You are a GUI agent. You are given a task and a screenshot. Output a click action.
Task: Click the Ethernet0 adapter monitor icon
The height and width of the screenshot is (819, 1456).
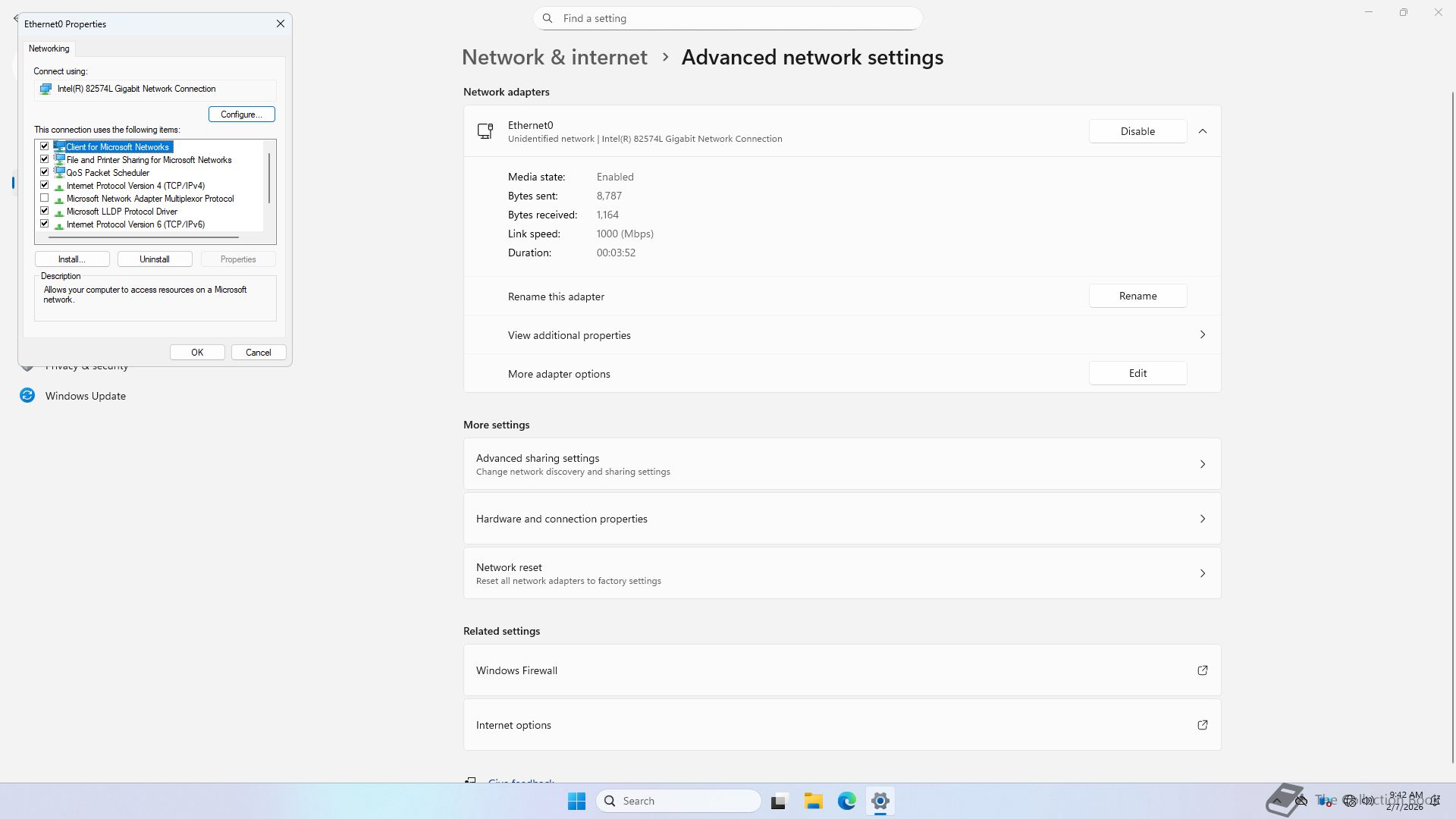click(485, 131)
